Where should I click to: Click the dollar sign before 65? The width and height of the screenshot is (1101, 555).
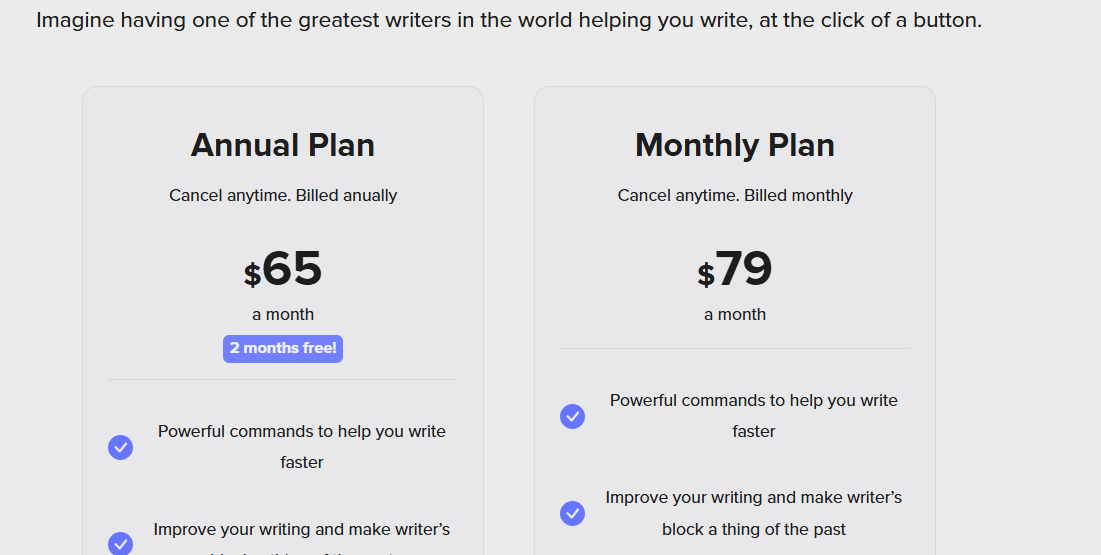pyautogui.click(x=252, y=275)
